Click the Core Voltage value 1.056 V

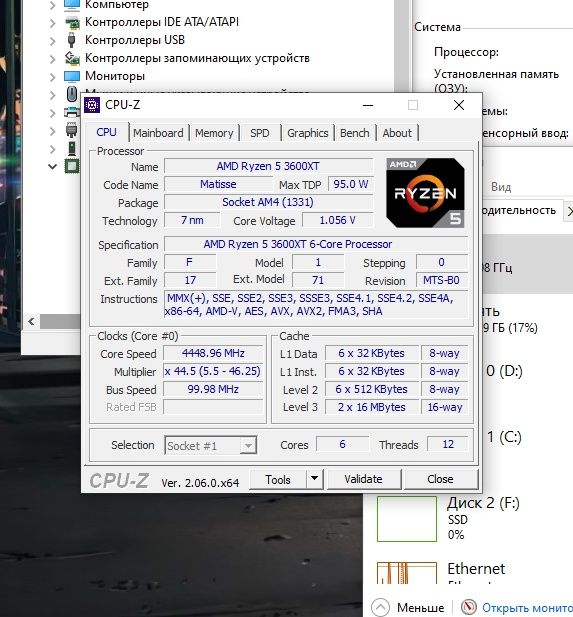pyautogui.click(x=337, y=220)
